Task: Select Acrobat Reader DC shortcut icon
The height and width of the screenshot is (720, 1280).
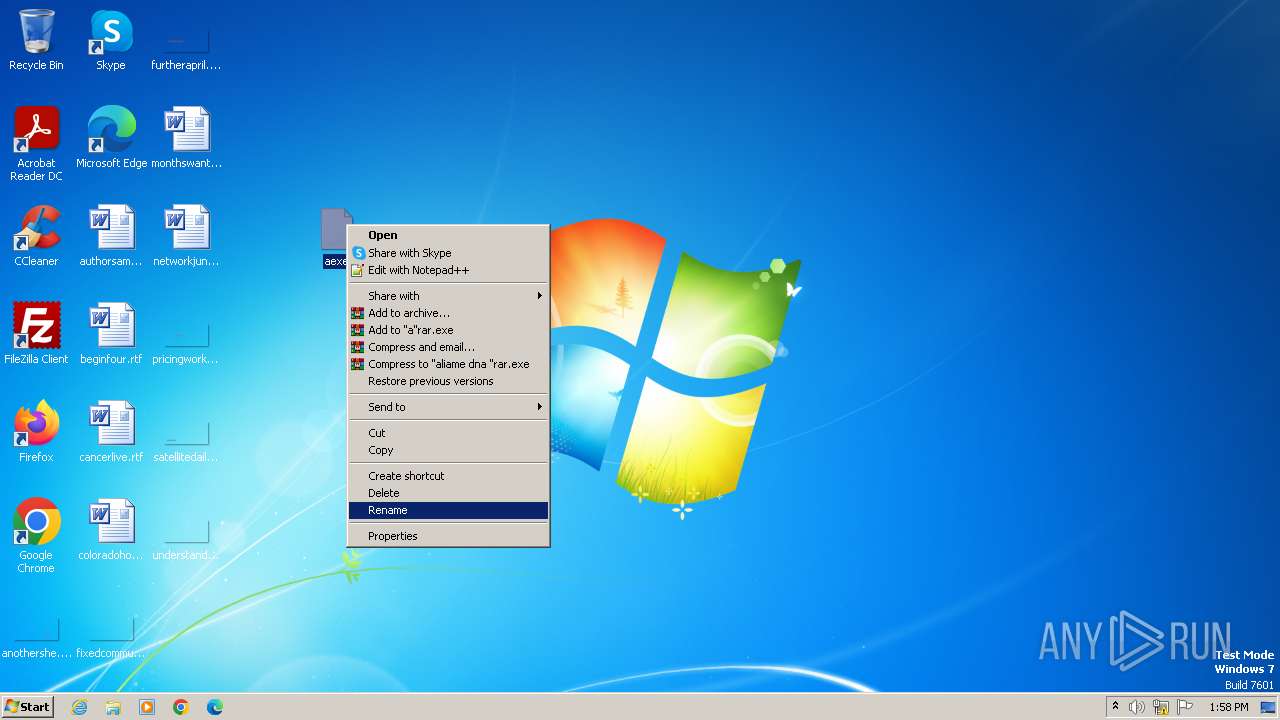Action: point(36,144)
